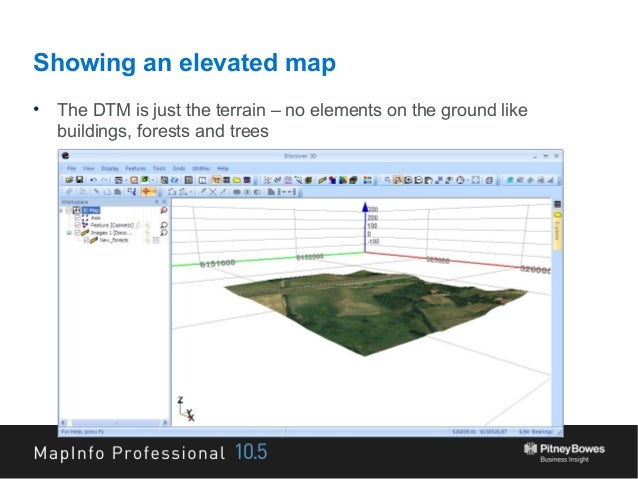
Task: Open the Grids menu
Action: point(179,168)
